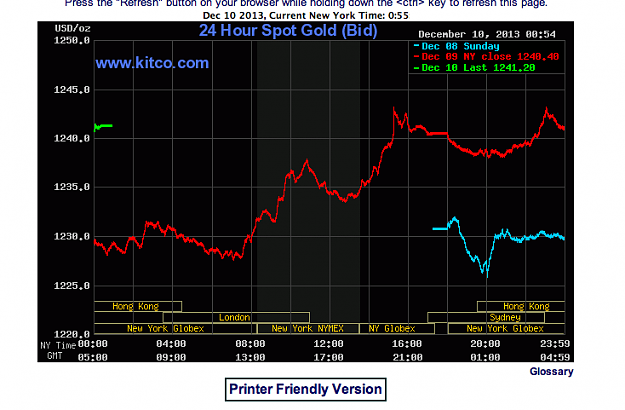Image resolution: width=625 pixels, height=410 pixels.
Task: Click the 16:00 NY time axis label
Action: 407,343
